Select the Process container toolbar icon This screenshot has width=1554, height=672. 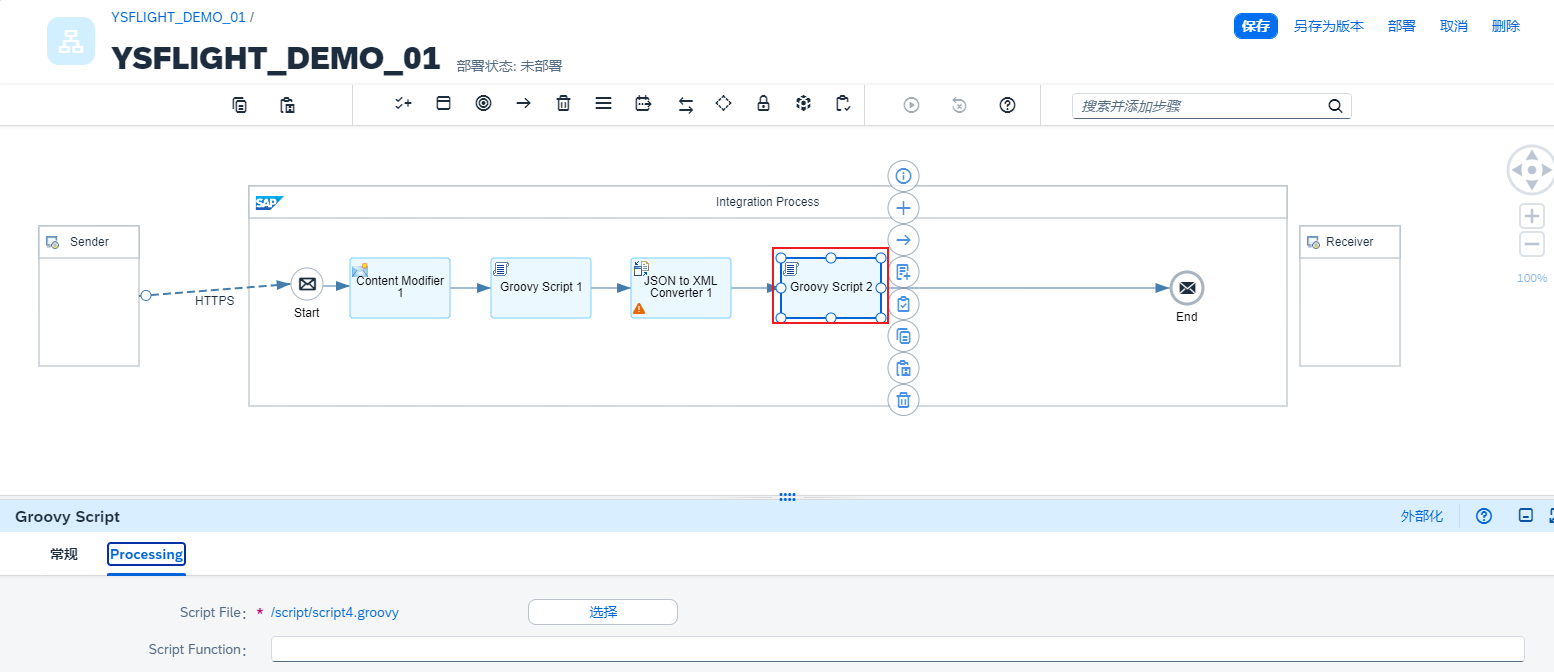[444, 104]
